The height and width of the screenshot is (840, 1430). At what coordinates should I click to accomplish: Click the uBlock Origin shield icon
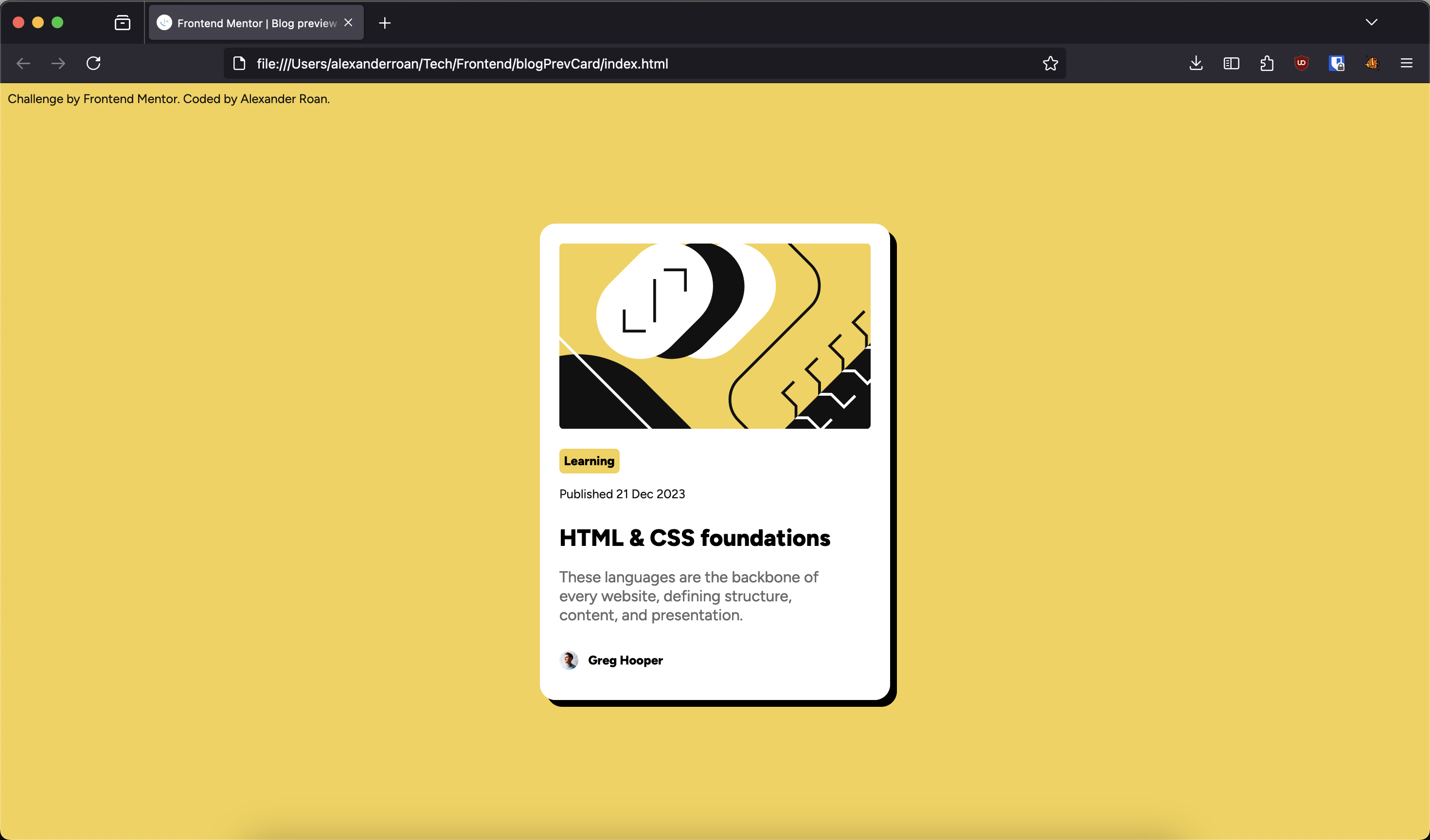pos(1301,63)
